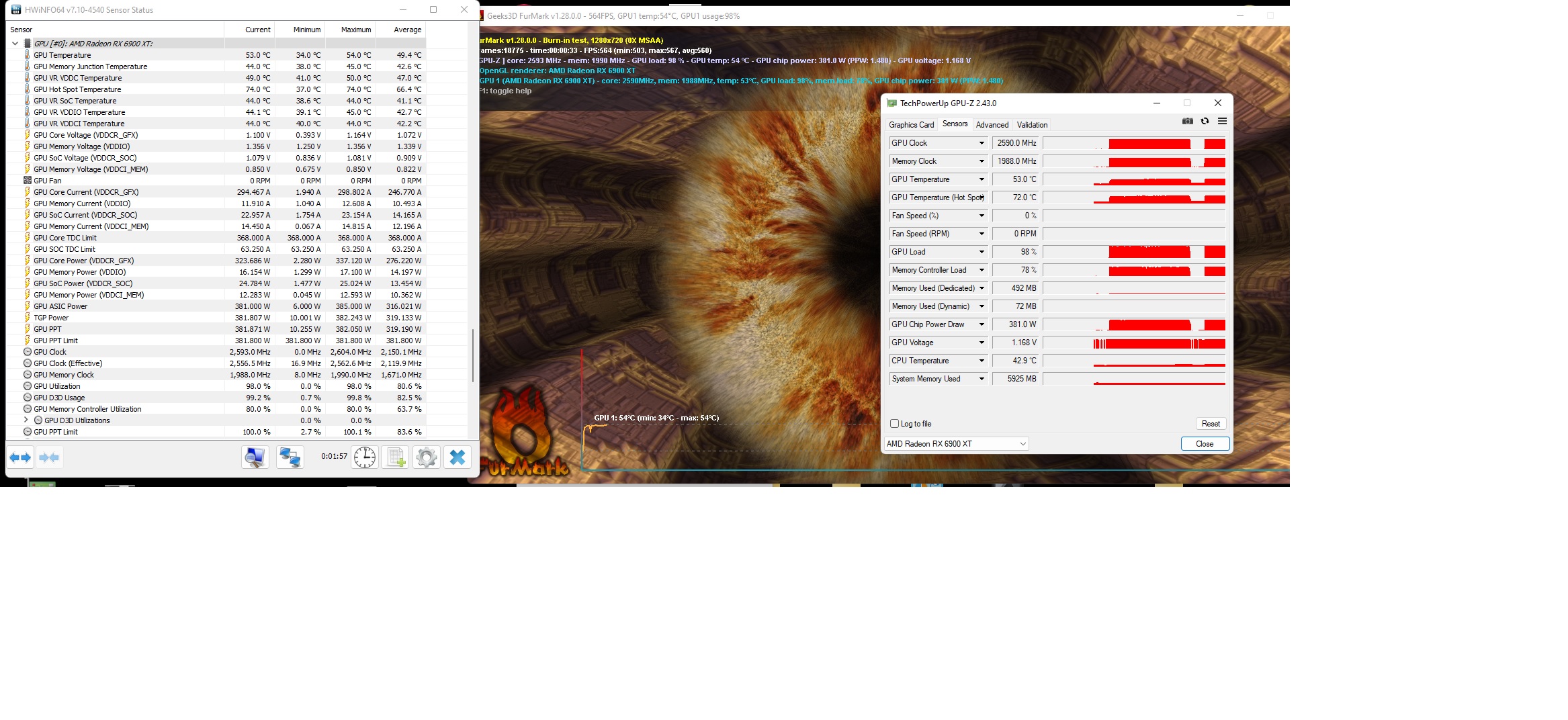Click GPU-Z refresh icon

coord(1205,122)
